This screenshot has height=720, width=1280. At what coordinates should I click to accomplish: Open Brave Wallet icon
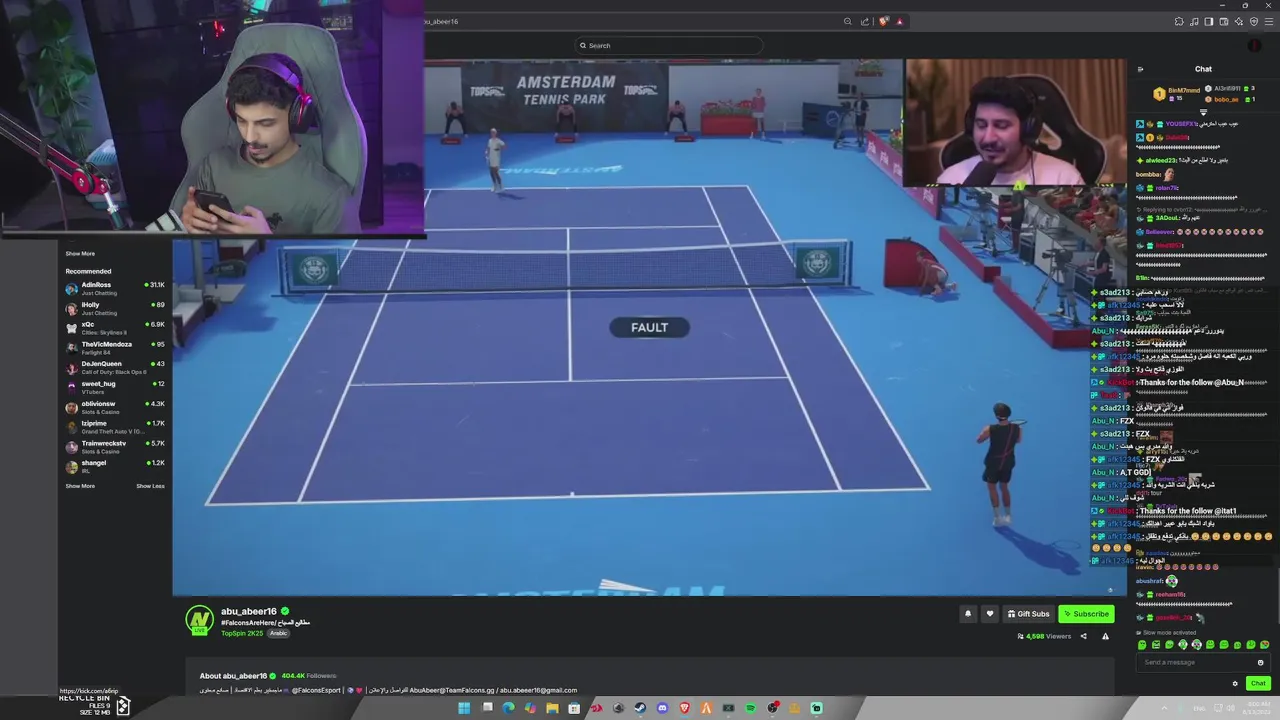[x=1224, y=22]
